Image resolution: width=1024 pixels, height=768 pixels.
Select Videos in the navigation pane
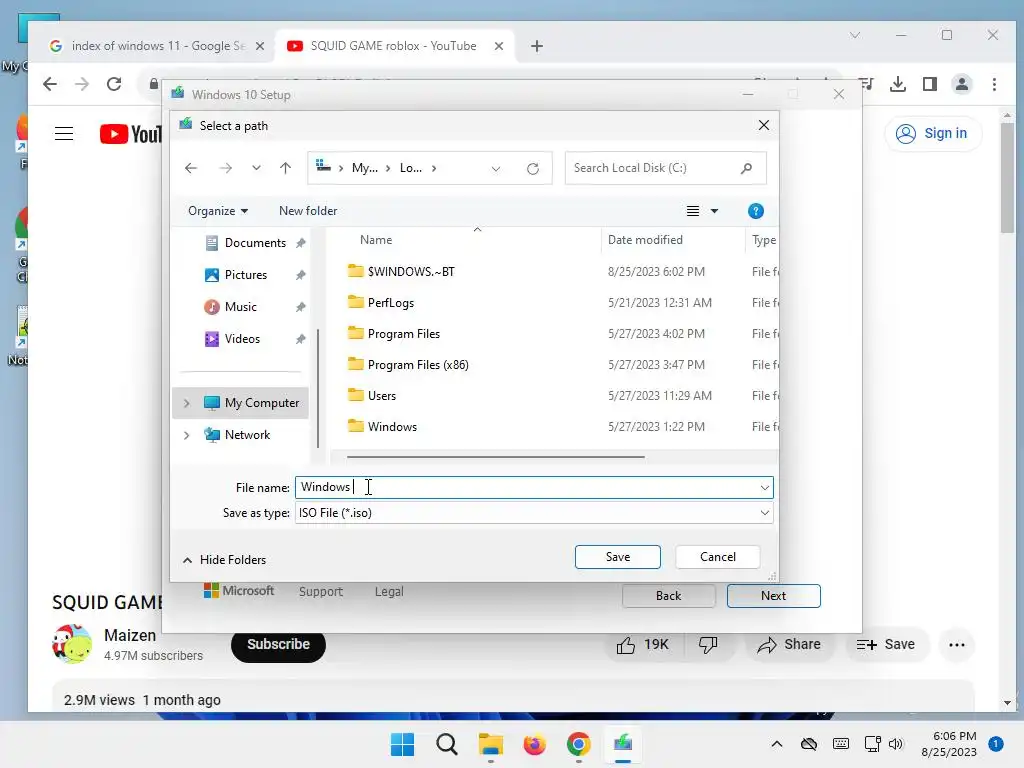[x=242, y=339]
